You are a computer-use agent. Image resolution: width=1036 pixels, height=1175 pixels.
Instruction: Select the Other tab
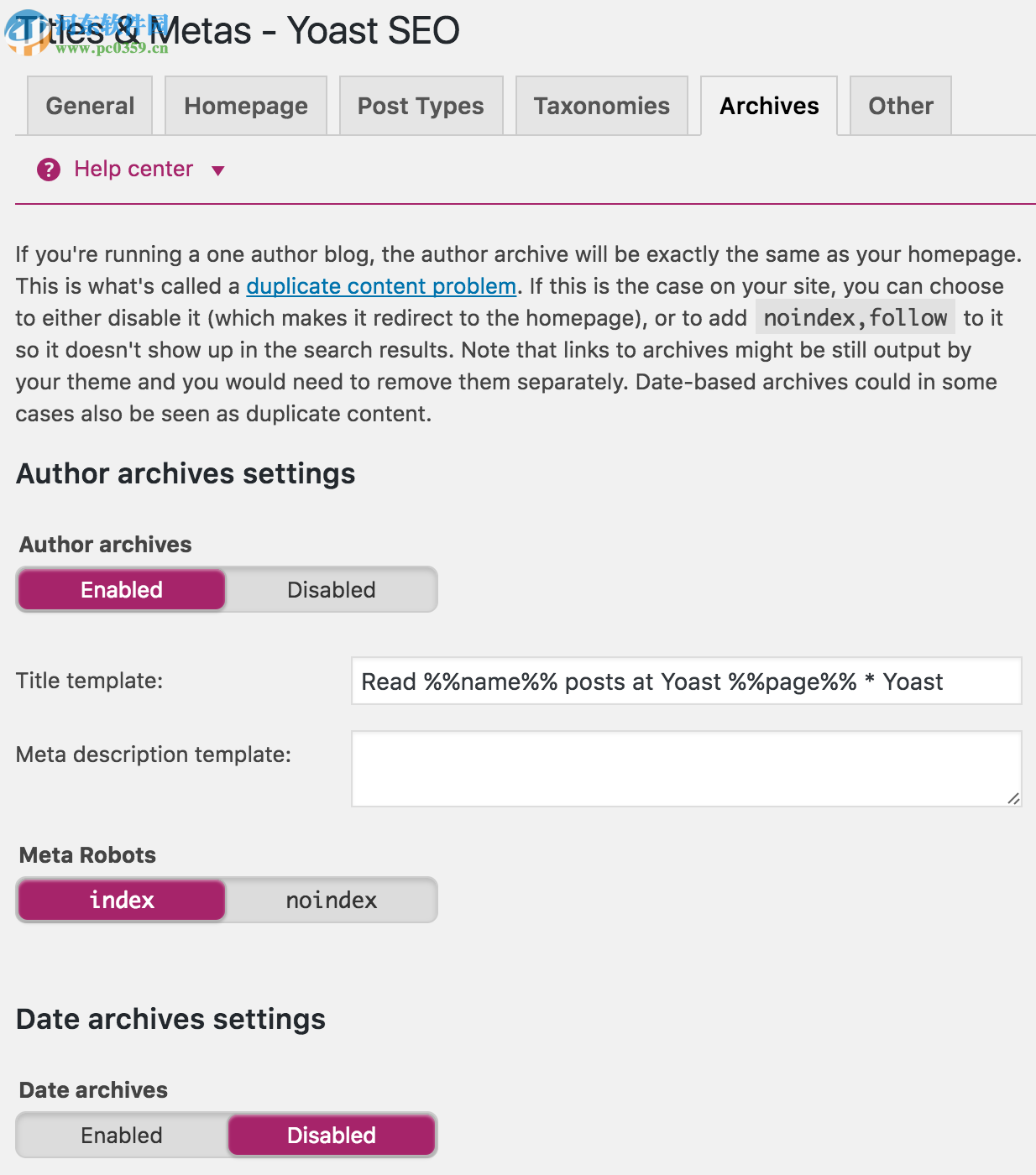point(900,106)
